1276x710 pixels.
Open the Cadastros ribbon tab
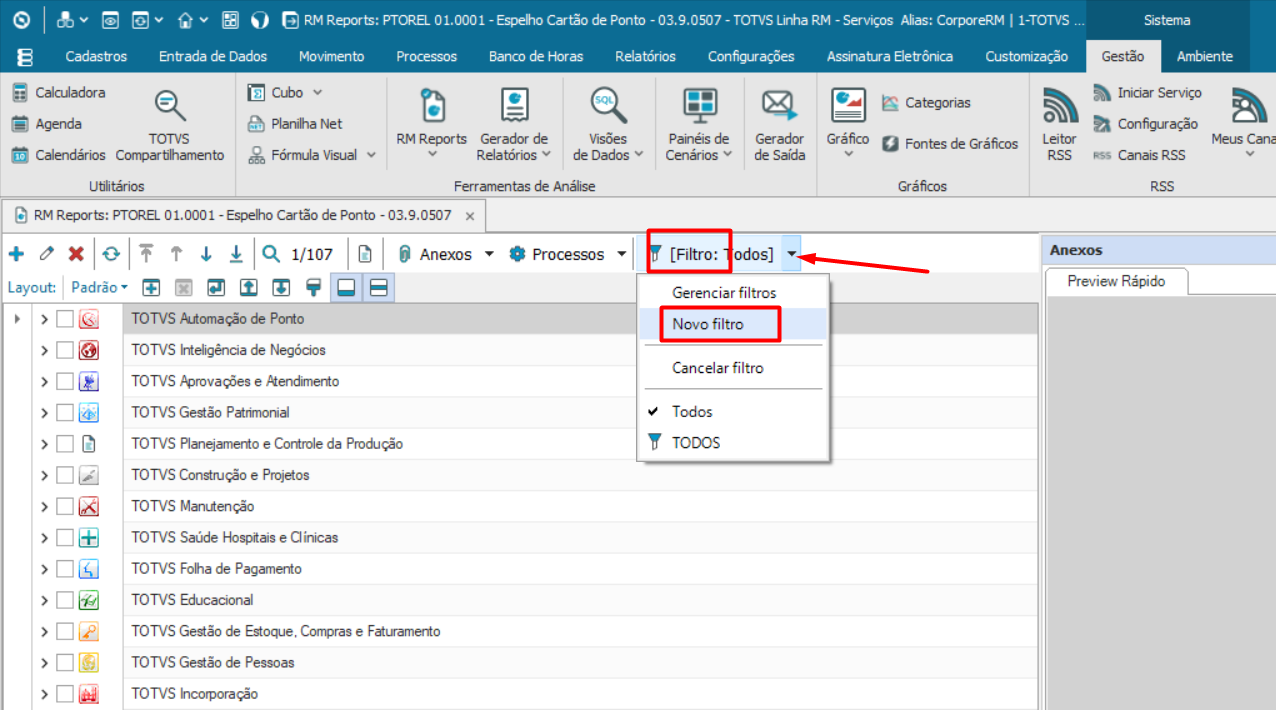coord(95,56)
